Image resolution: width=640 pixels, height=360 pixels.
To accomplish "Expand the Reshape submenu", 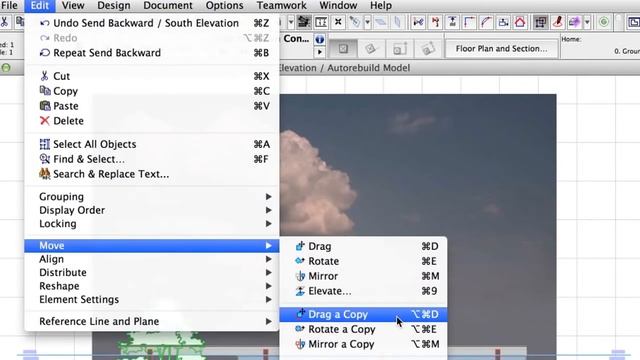I will click(x=152, y=286).
